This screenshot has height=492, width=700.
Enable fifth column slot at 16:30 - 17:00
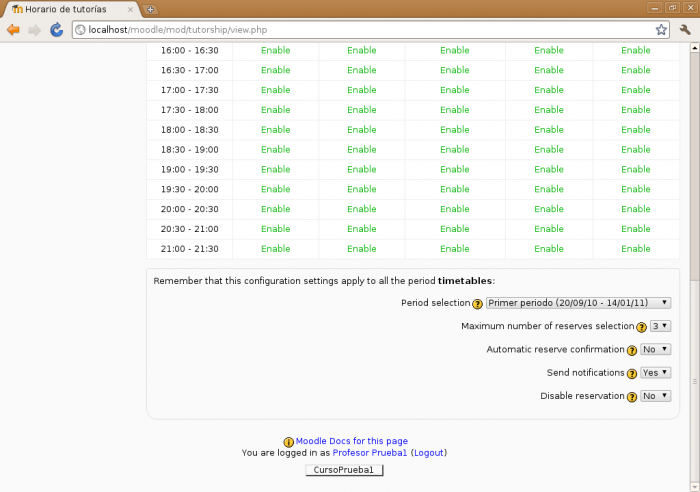[636, 70]
